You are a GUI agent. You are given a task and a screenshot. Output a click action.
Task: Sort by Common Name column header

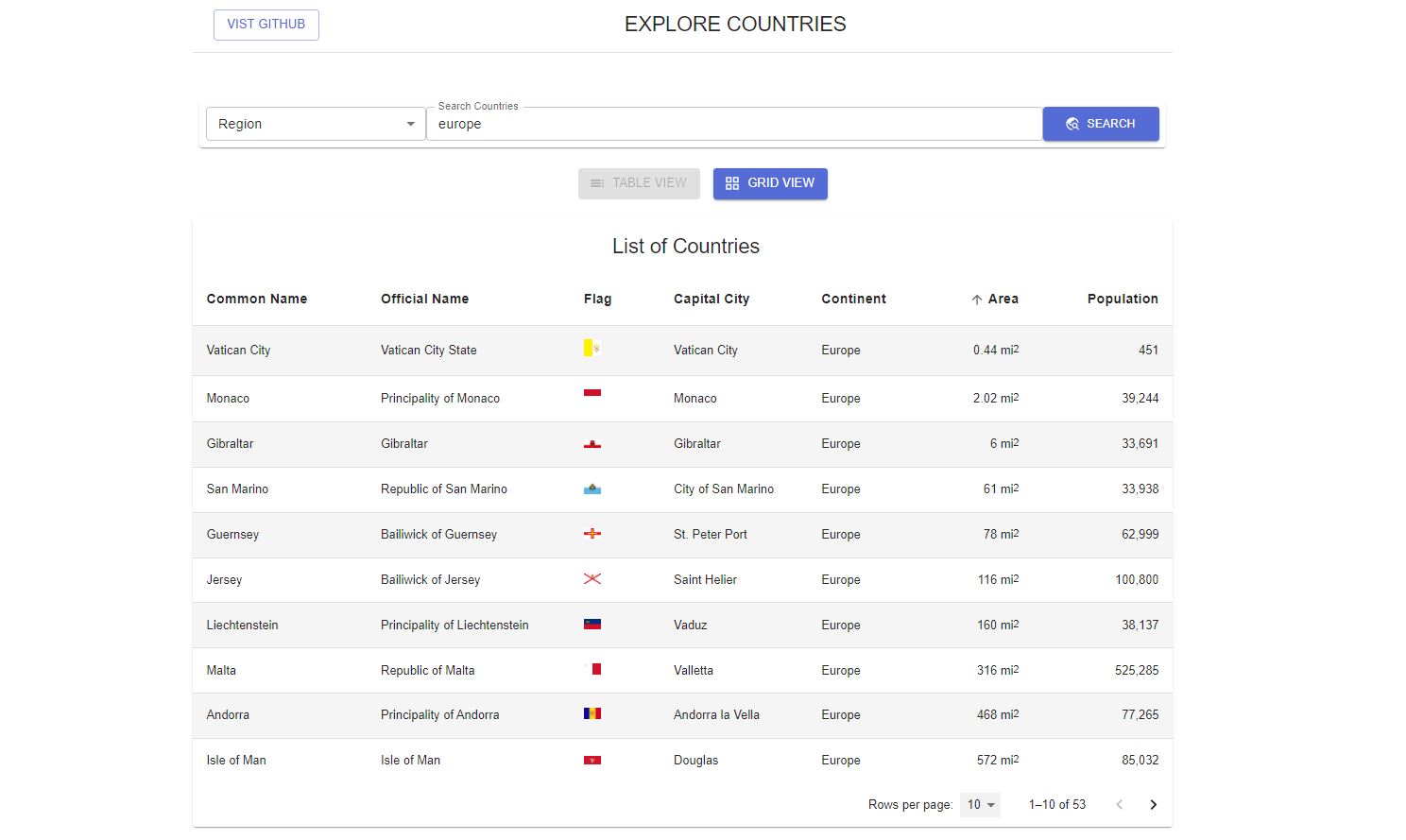point(257,299)
